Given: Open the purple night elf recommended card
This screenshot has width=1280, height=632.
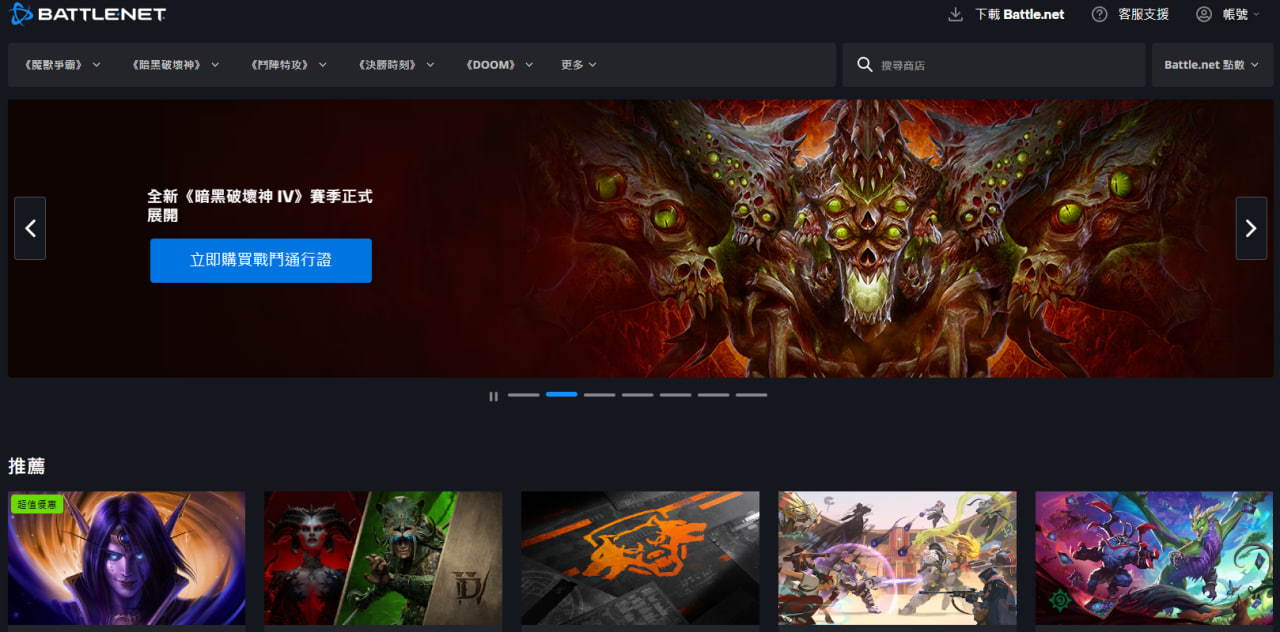Looking at the screenshot, I should click(x=127, y=558).
